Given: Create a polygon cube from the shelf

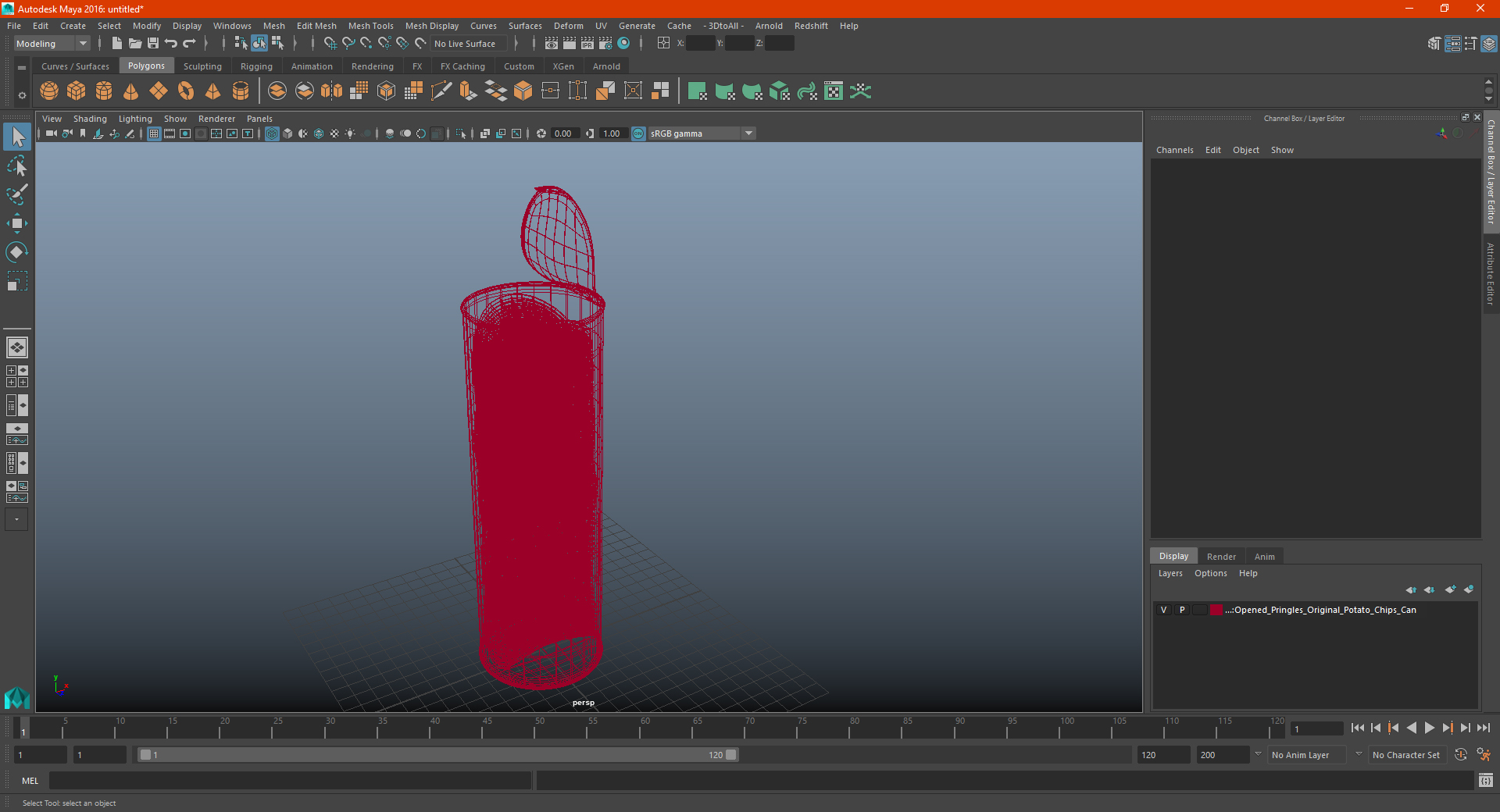Looking at the screenshot, I should [77, 91].
